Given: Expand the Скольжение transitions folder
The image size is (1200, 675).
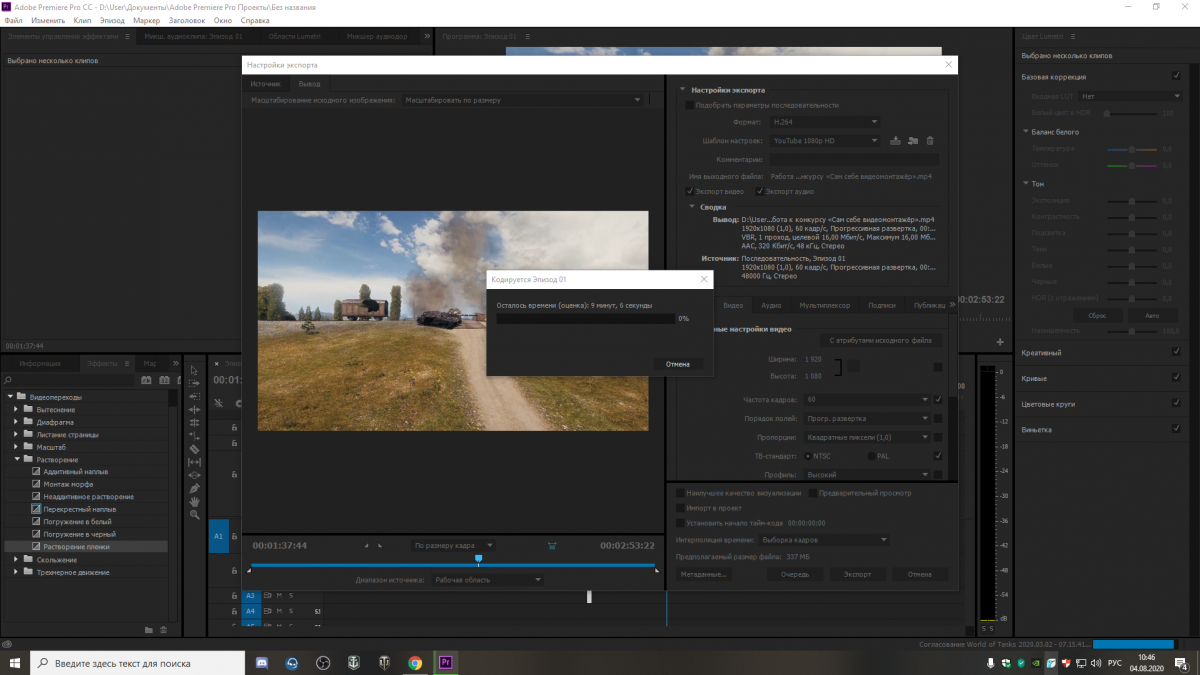Looking at the screenshot, I should tap(17, 560).
